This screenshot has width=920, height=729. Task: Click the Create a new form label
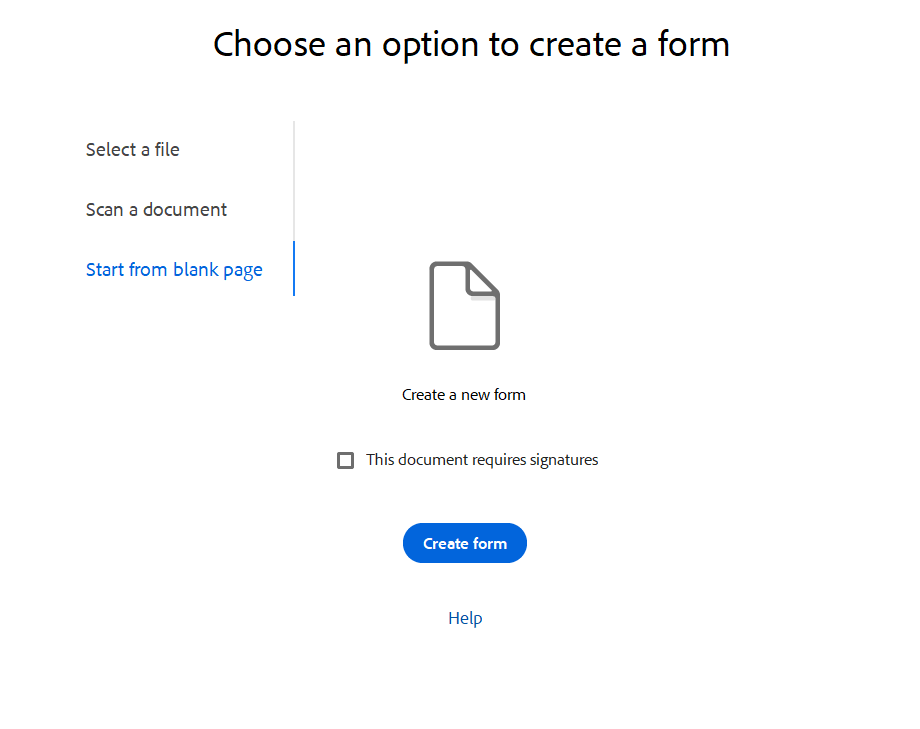[464, 394]
